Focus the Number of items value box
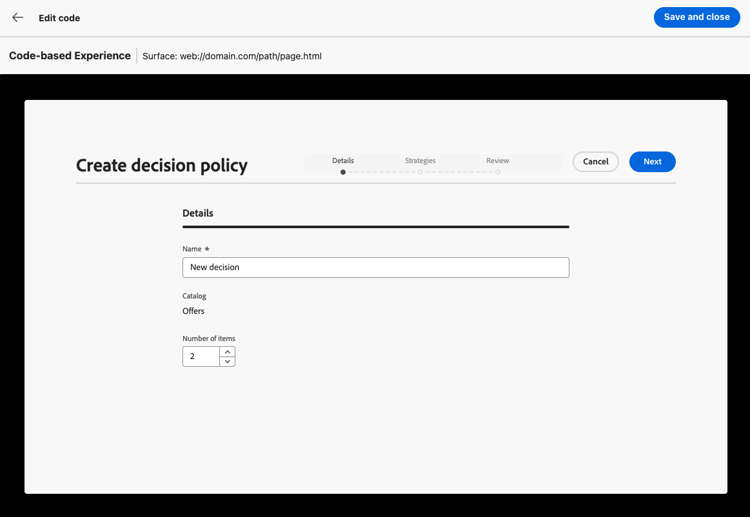The width and height of the screenshot is (750, 517). coord(201,357)
